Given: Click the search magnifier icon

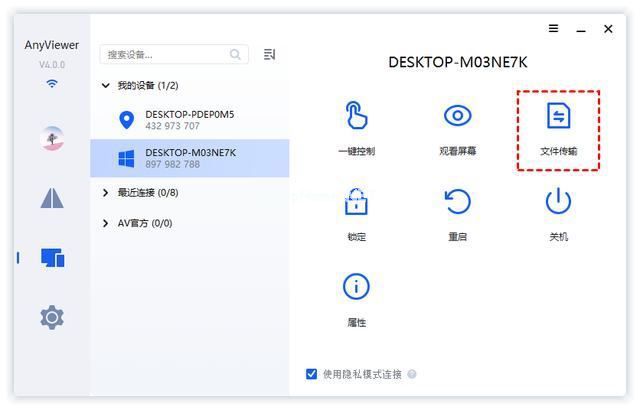Looking at the screenshot, I should (235, 54).
